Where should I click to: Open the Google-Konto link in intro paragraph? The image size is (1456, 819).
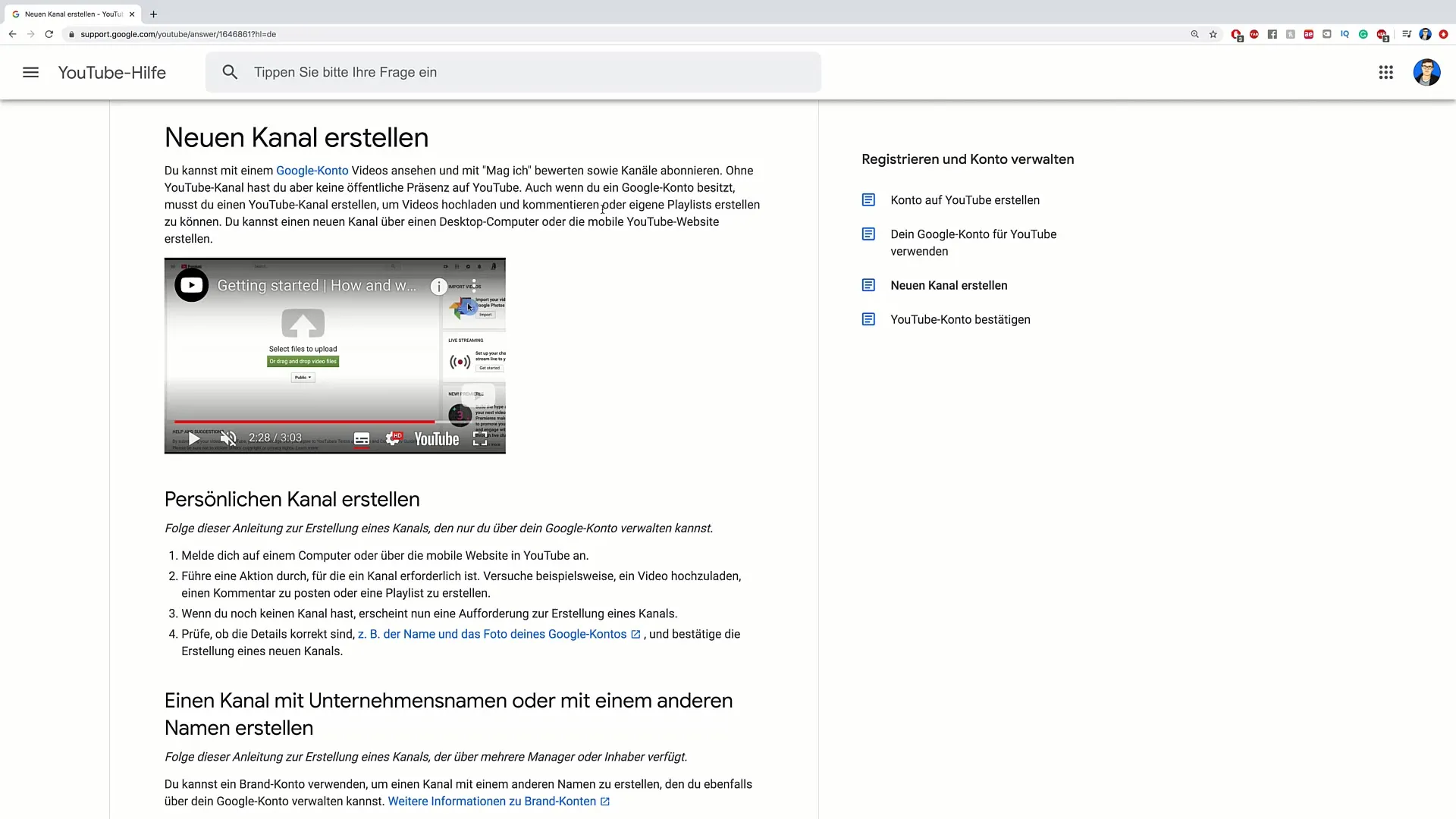tap(312, 171)
